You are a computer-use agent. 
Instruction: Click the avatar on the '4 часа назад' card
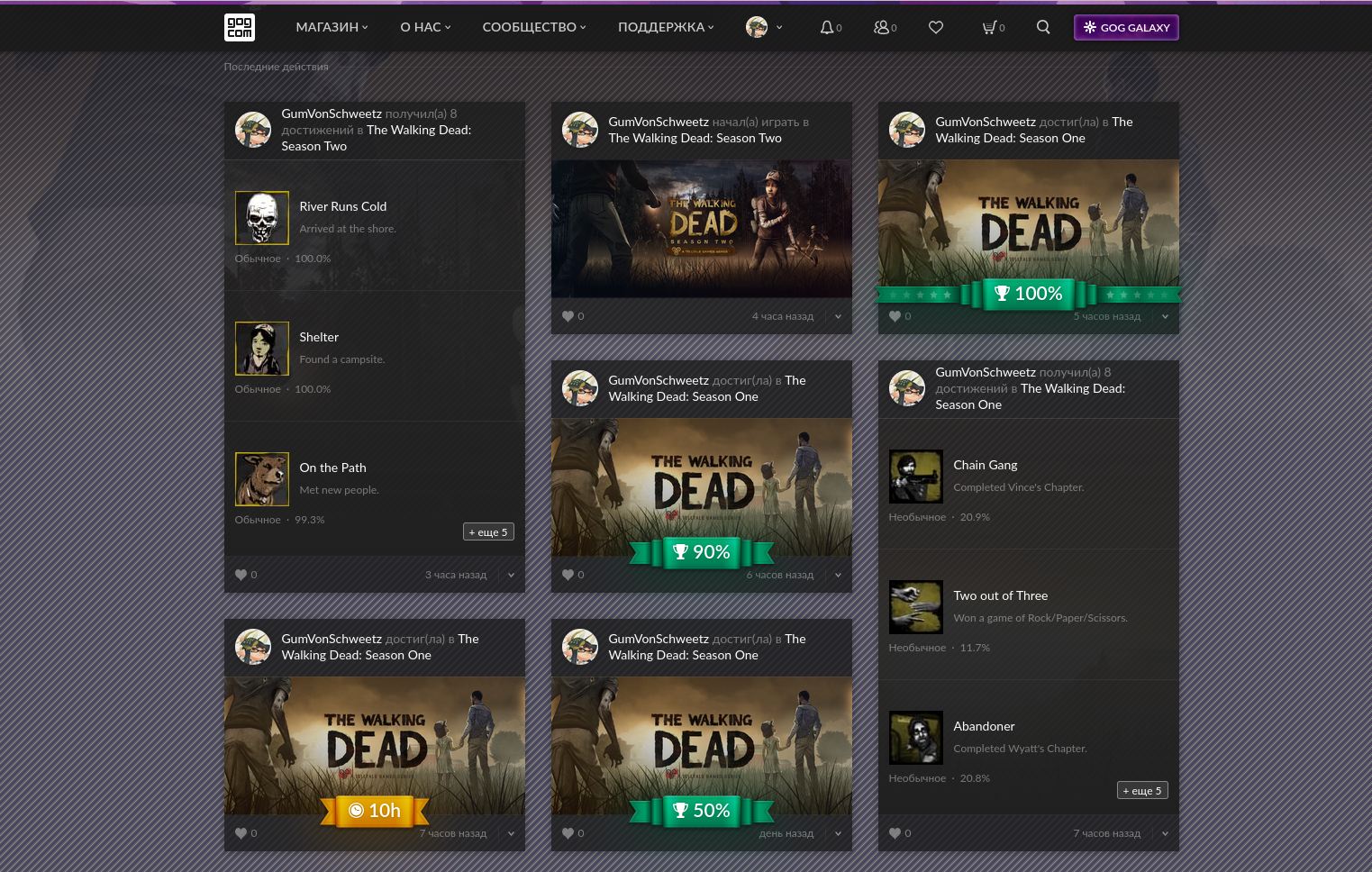click(x=580, y=130)
